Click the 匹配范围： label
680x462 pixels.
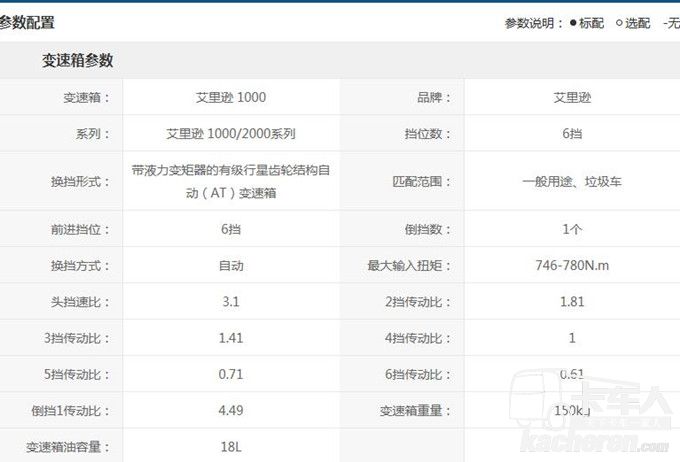[x=422, y=181]
